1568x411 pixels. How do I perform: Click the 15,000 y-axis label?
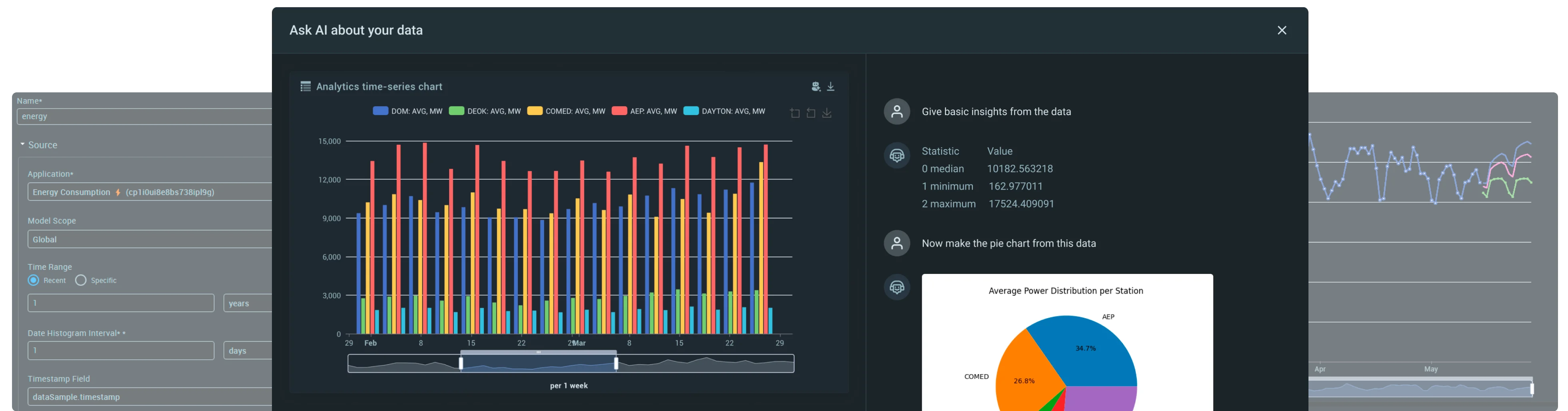point(329,141)
